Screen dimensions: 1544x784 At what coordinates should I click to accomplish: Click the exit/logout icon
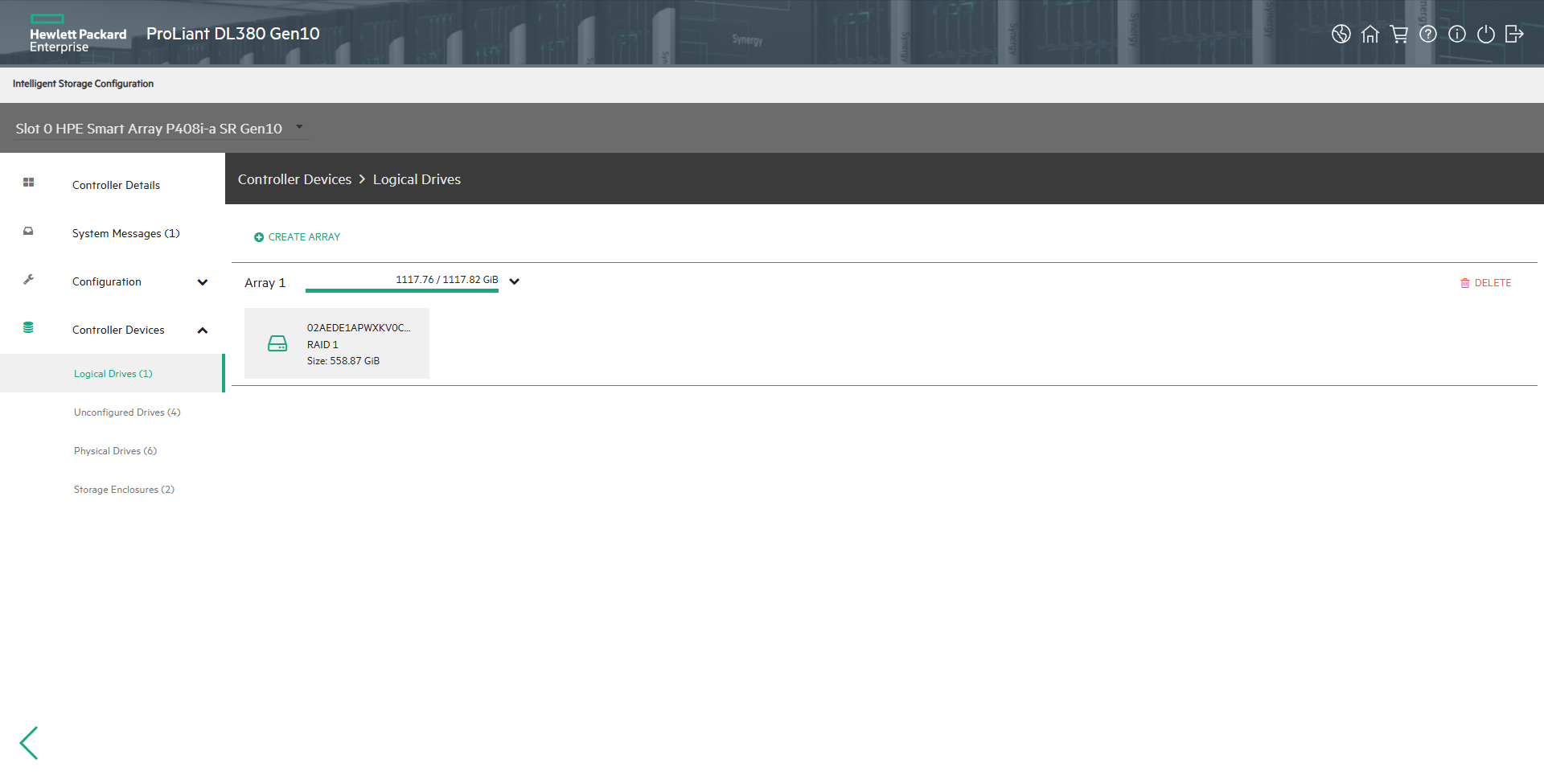click(1514, 34)
